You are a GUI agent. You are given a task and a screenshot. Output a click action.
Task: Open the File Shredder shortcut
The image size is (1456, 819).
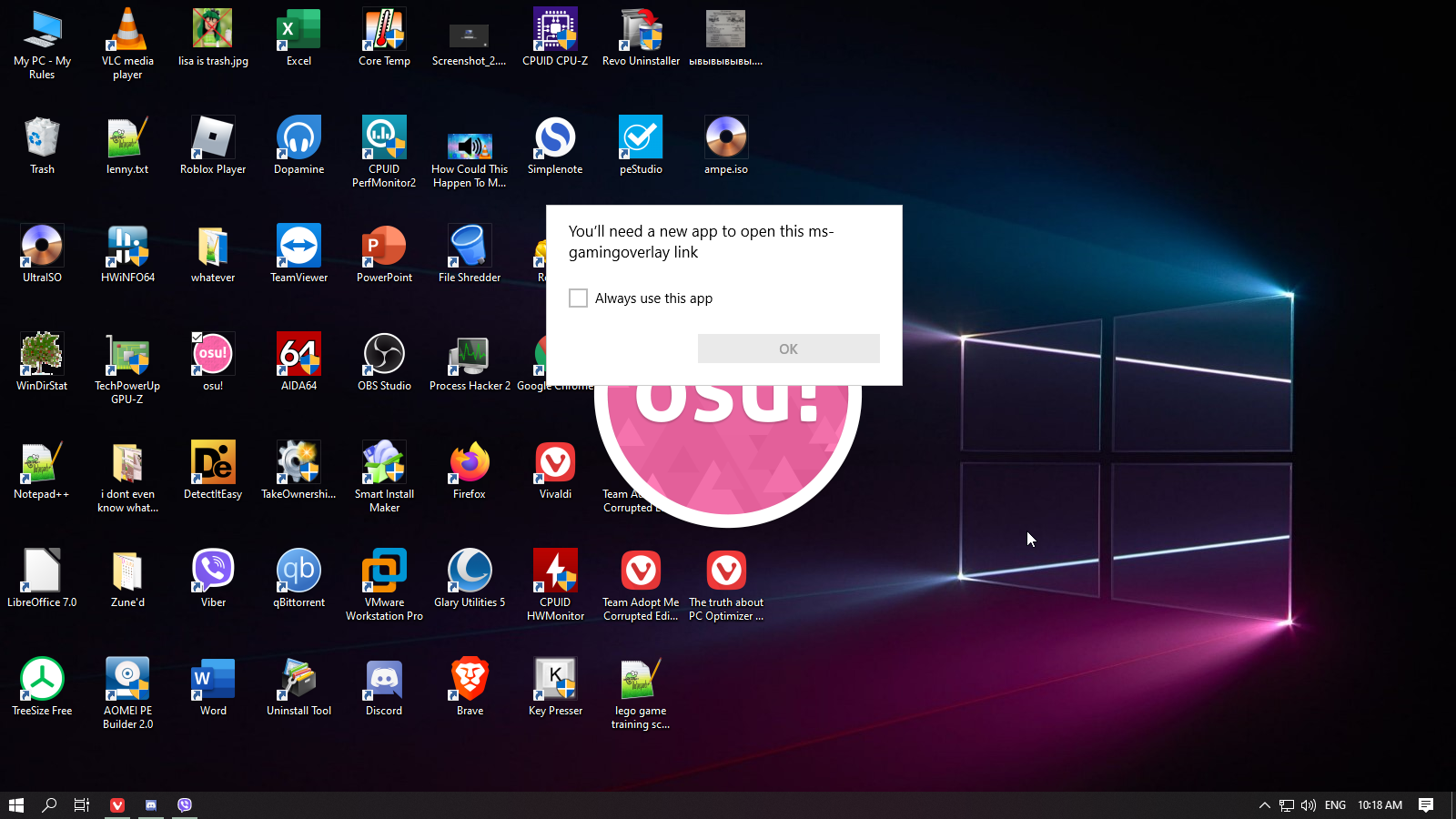pos(470,254)
